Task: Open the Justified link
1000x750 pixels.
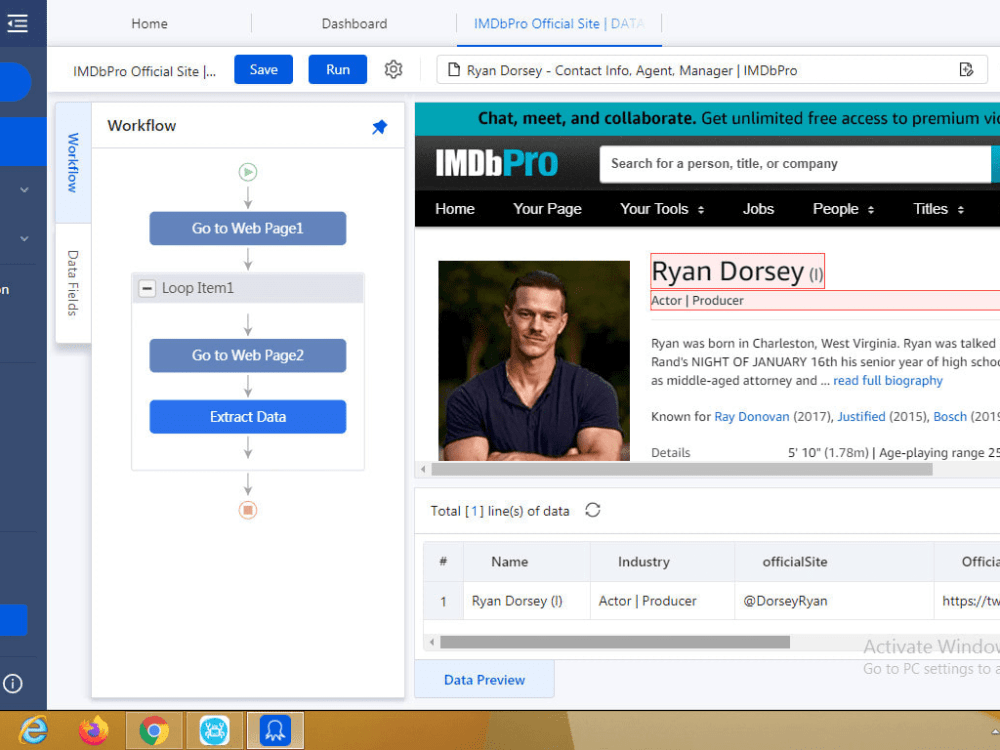Action: tap(861, 416)
